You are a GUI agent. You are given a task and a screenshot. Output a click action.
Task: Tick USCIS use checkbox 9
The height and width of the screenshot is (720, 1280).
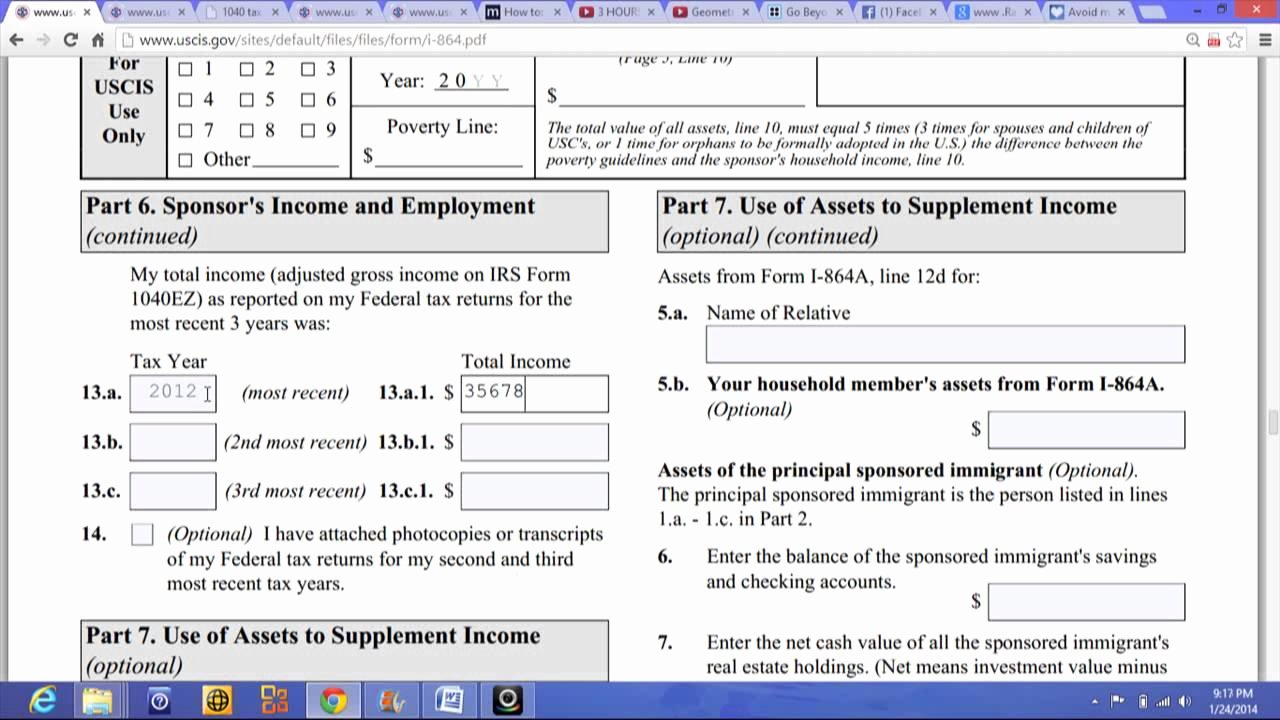tap(308, 130)
